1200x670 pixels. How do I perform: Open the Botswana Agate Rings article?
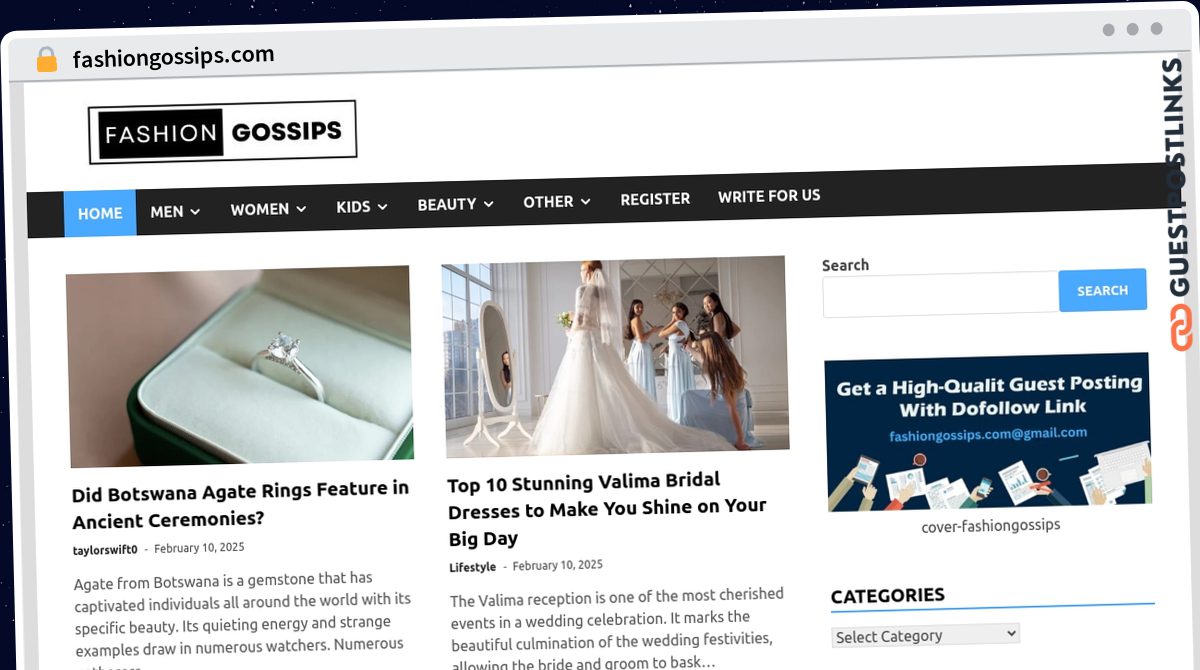pos(240,504)
